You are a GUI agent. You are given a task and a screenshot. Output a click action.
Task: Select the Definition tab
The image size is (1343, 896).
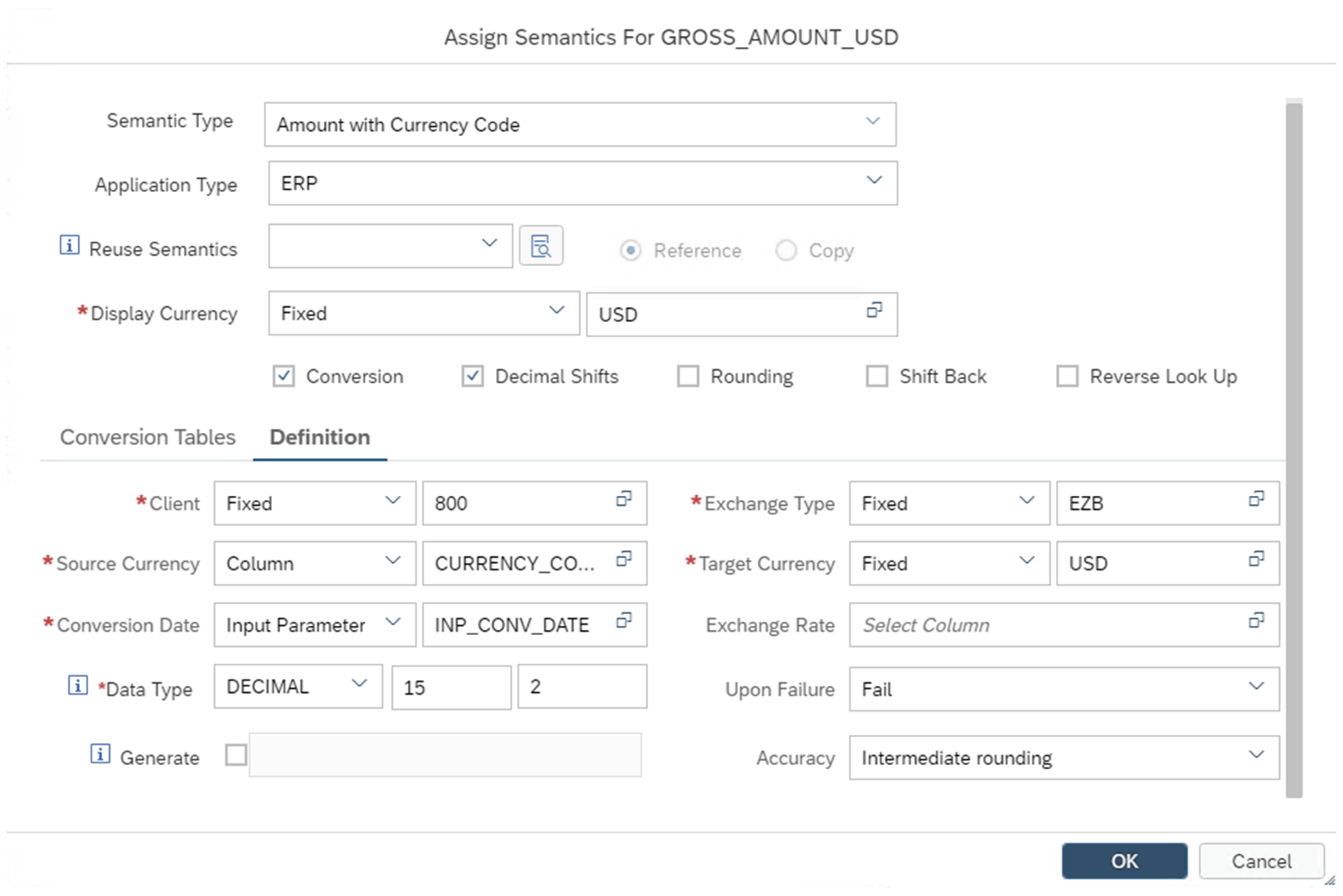(x=320, y=437)
